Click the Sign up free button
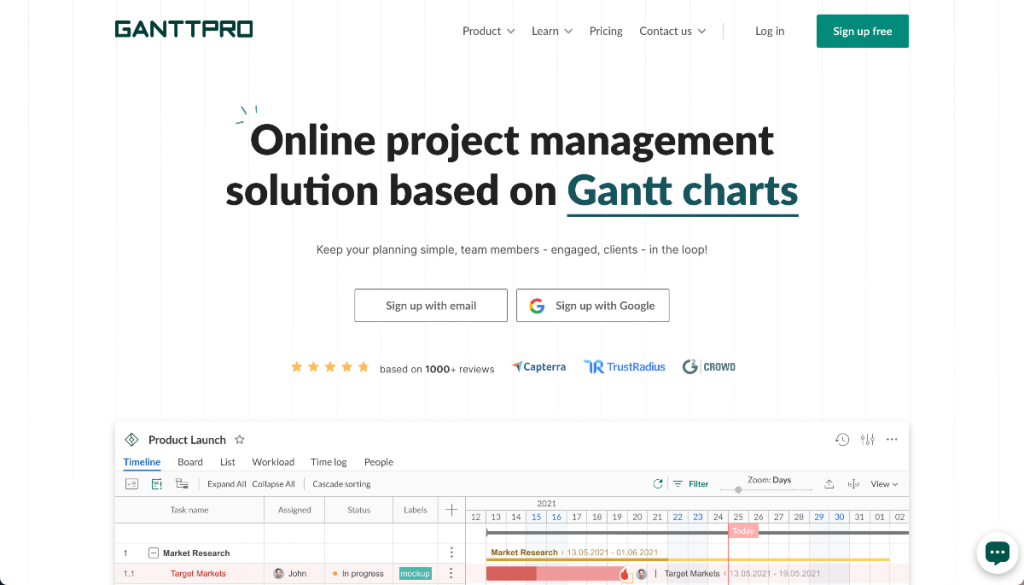Screen dimensions: 1024x585 (x=862, y=31)
